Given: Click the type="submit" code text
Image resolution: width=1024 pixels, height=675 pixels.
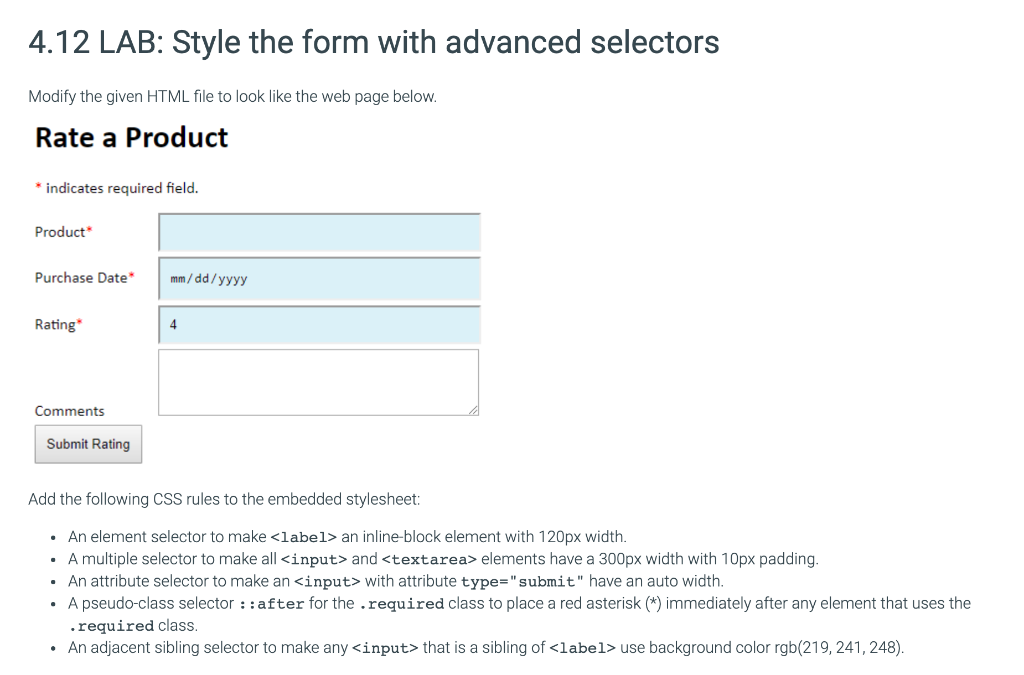Looking at the screenshot, I should coord(520,581).
